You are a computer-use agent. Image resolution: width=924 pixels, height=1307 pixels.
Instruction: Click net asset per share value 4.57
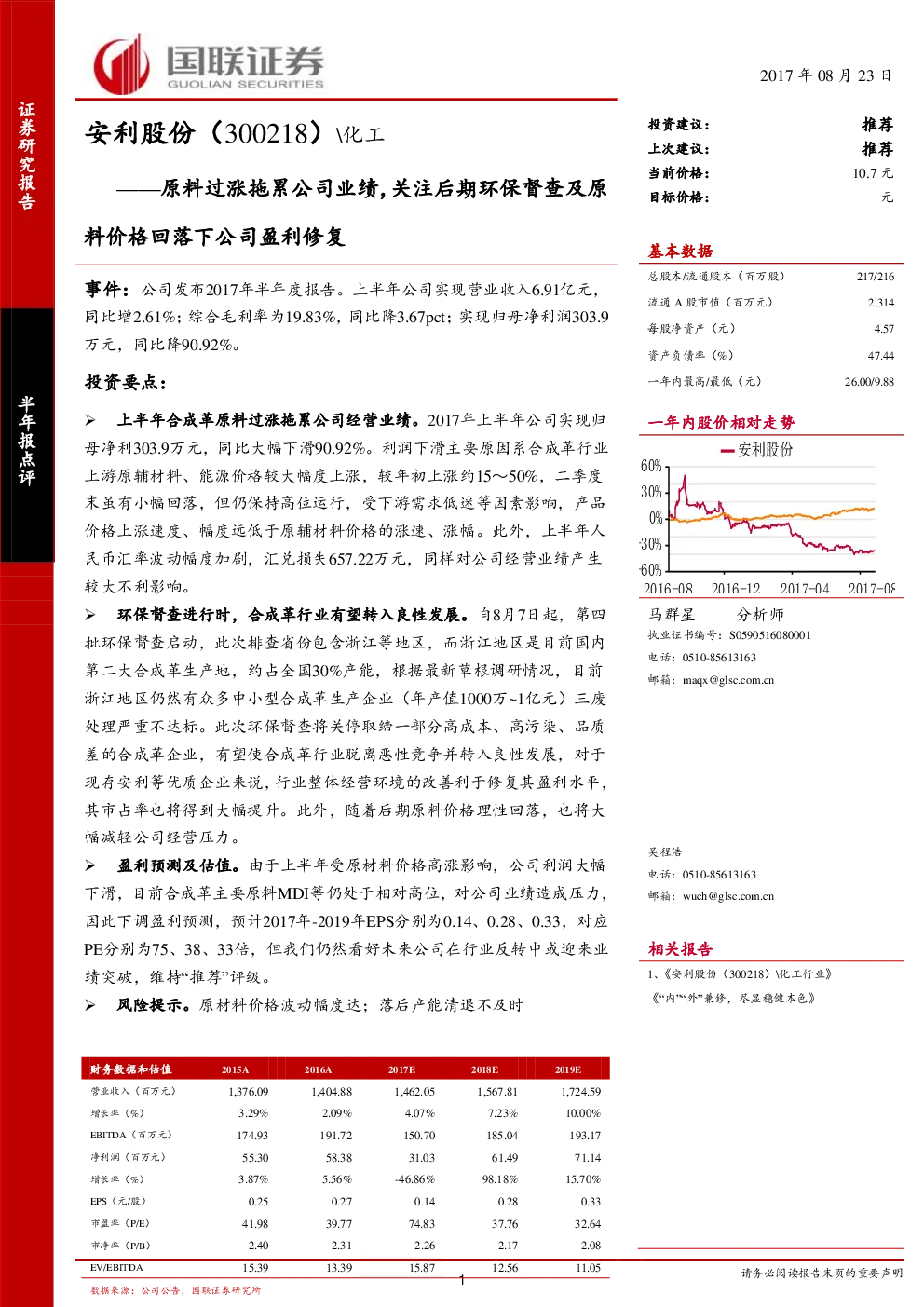[x=884, y=329]
